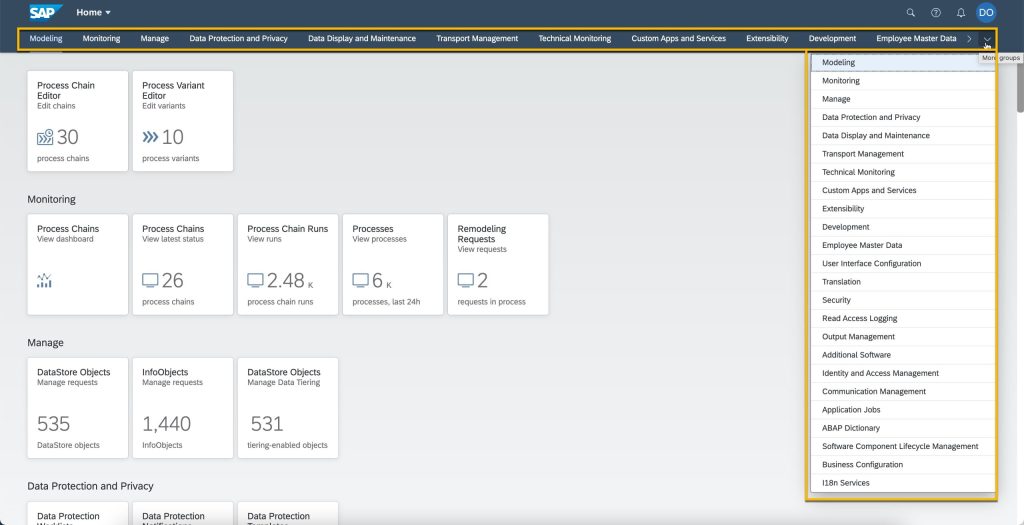Open the search magnifier icon
1024x525 pixels.
911,12
